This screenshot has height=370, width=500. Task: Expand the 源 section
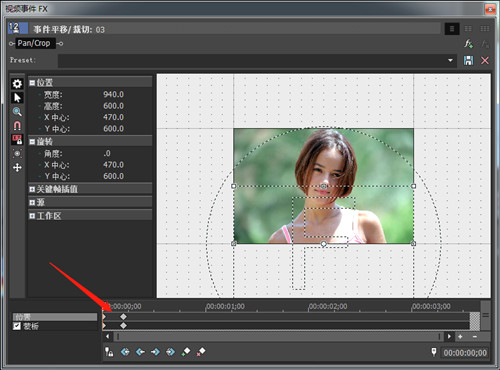coord(32,202)
